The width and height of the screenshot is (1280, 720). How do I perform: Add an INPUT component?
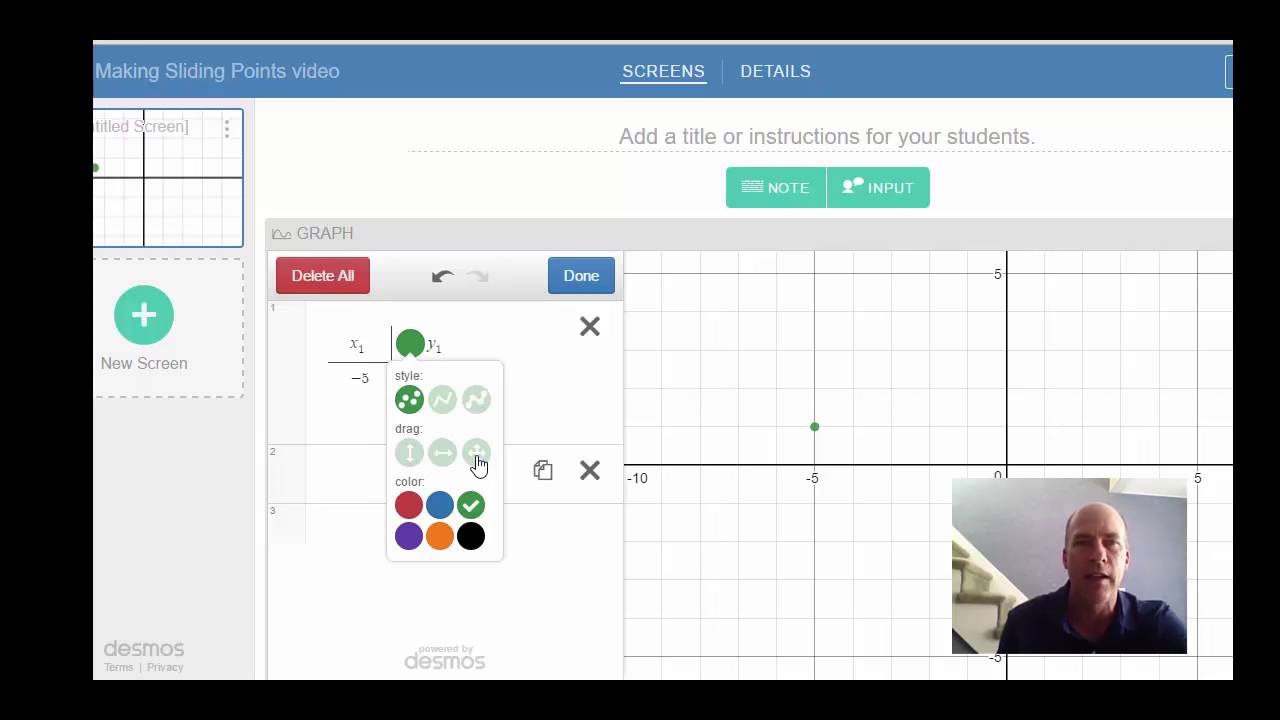point(878,188)
